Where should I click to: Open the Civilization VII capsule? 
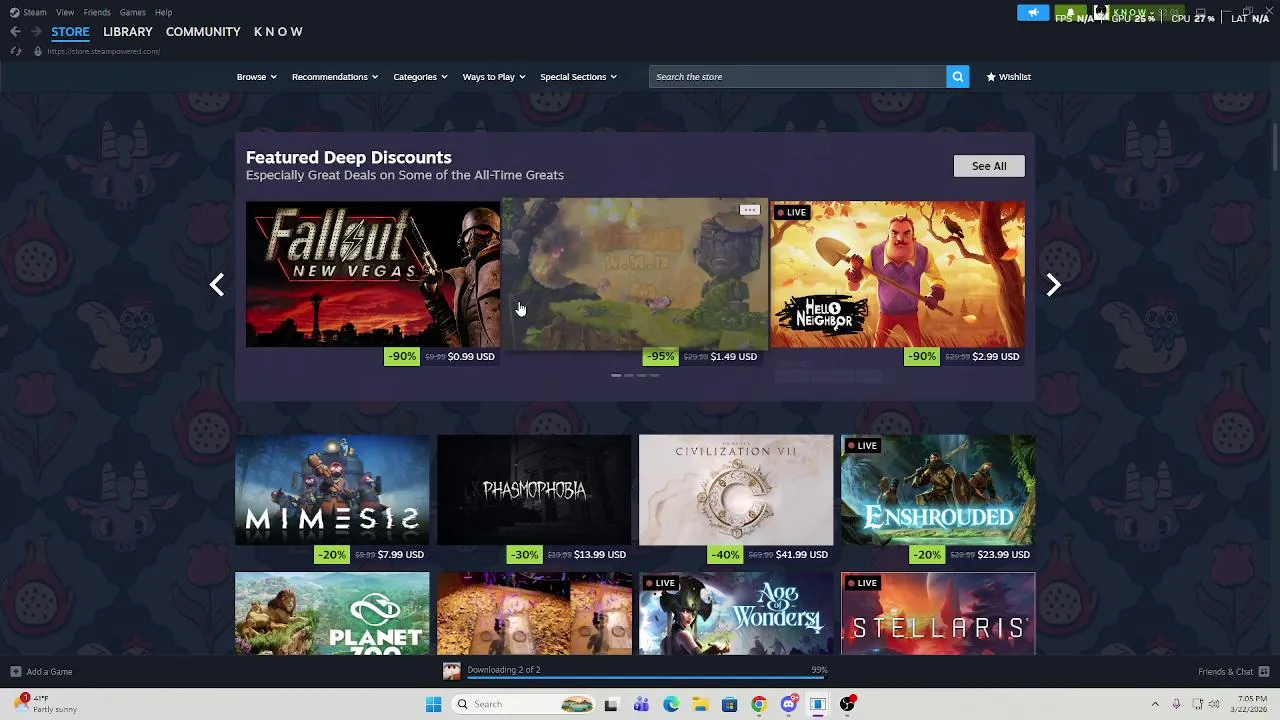(x=736, y=490)
